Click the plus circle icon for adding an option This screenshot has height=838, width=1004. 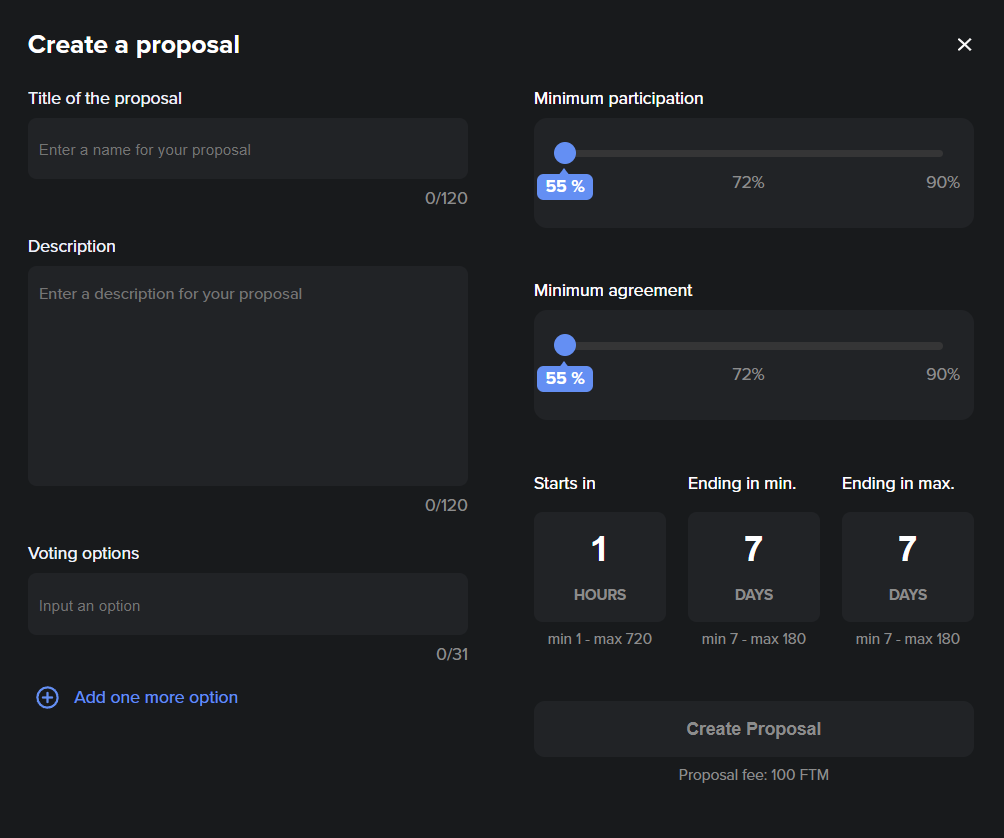pyautogui.click(x=47, y=698)
